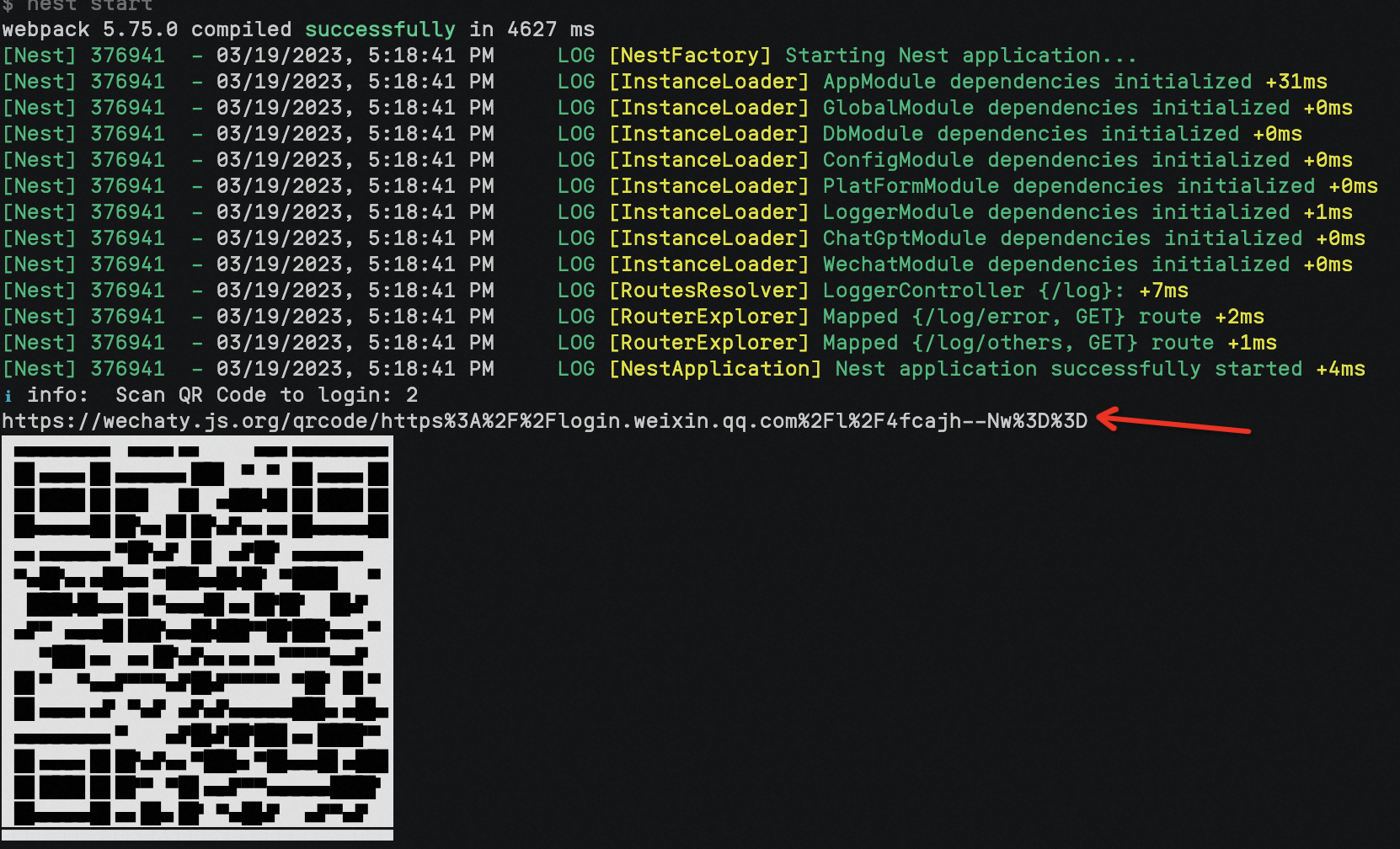Click the '+7ms' timing value
Viewport: 1400px width, 849px height.
(1163, 291)
